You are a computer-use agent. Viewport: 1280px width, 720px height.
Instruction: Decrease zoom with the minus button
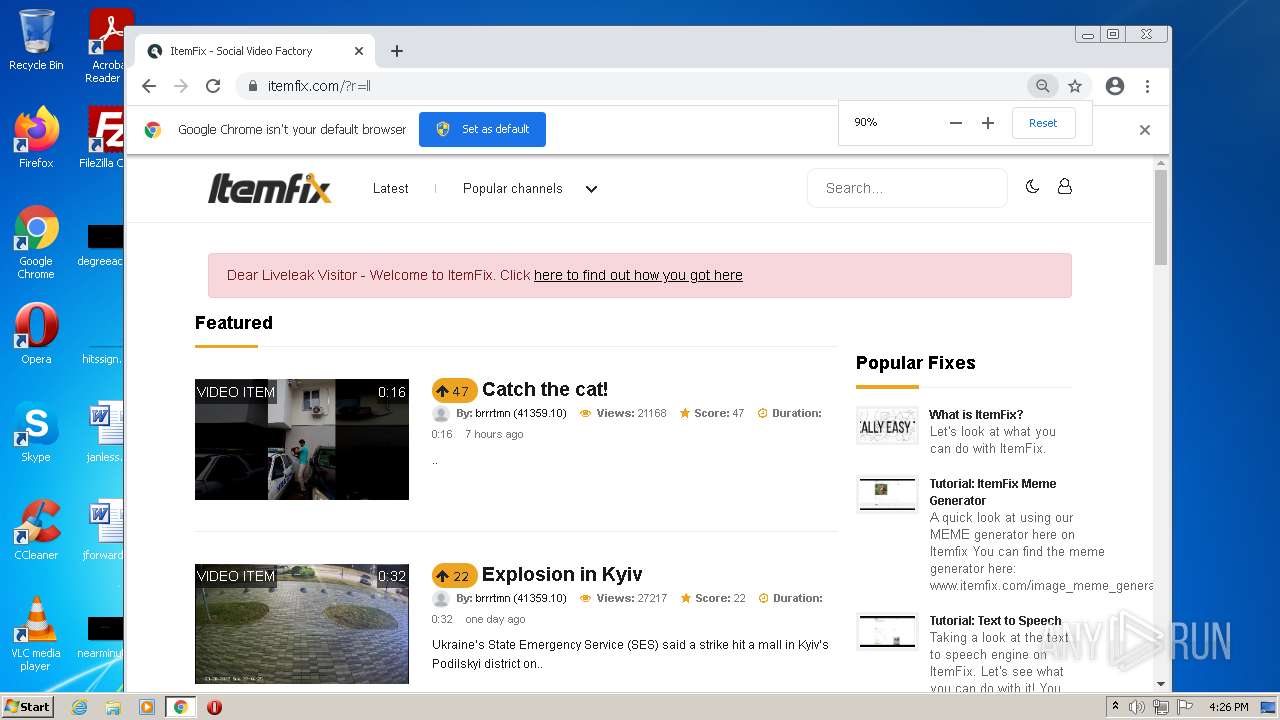coord(956,123)
